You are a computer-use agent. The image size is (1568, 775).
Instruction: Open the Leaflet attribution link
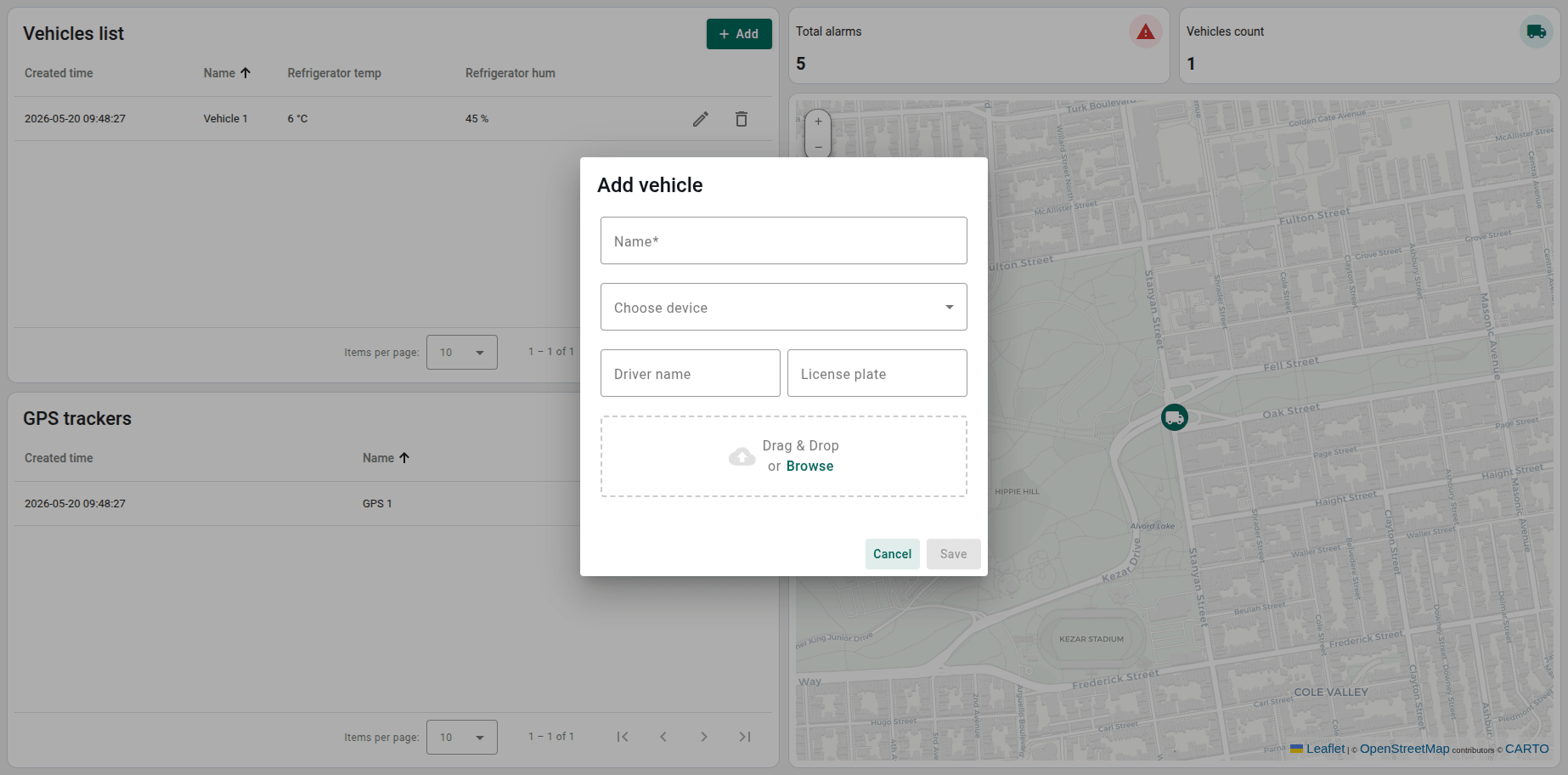coord(1325,749)
